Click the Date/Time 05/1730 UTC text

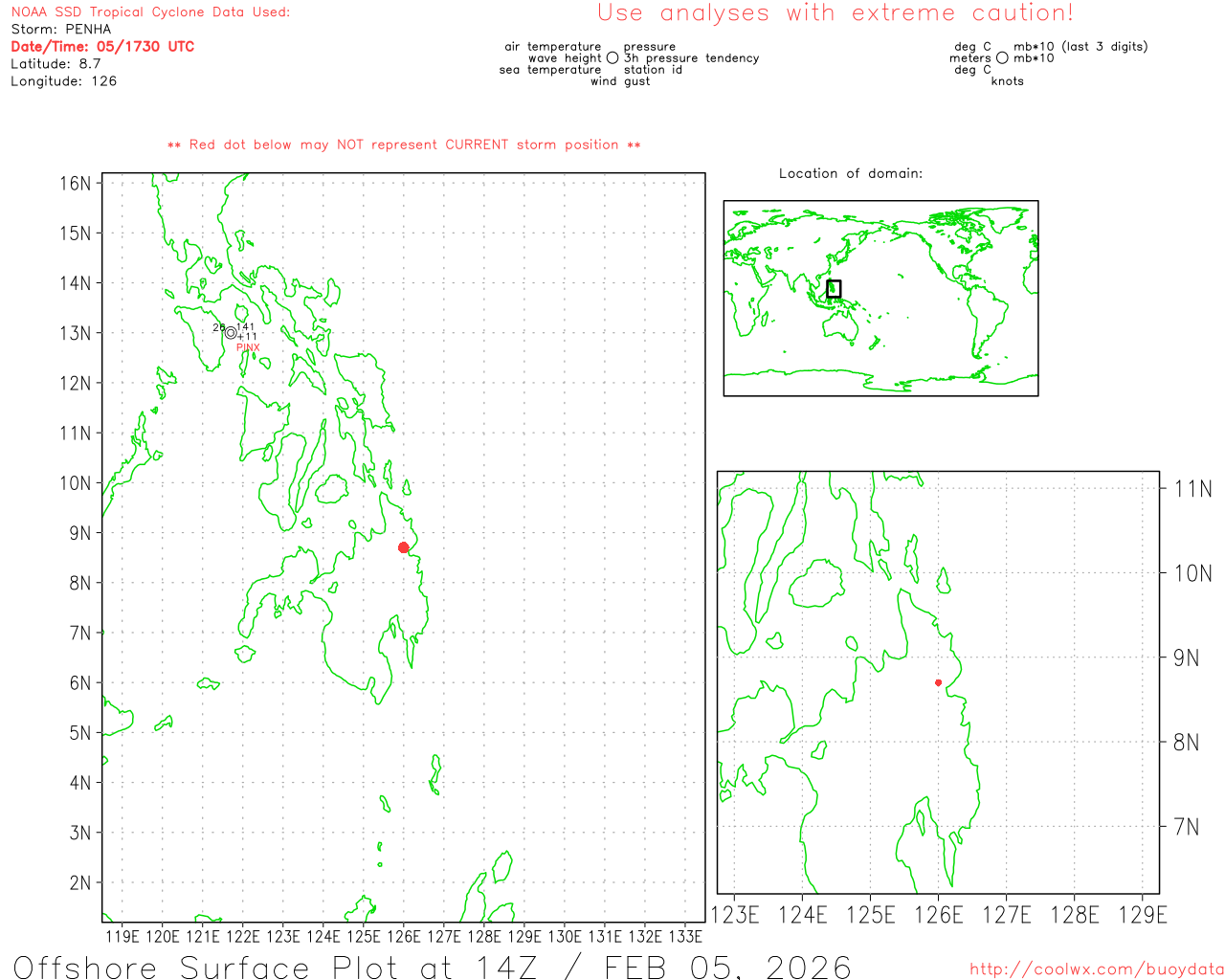(102, 47)
